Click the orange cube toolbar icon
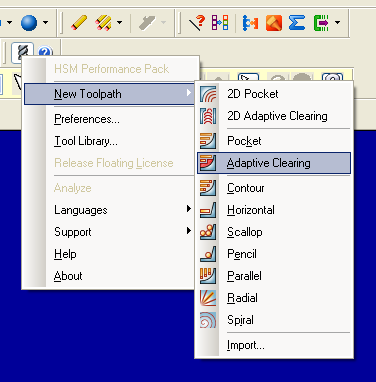The image size is (376, 382). point(274,23)
